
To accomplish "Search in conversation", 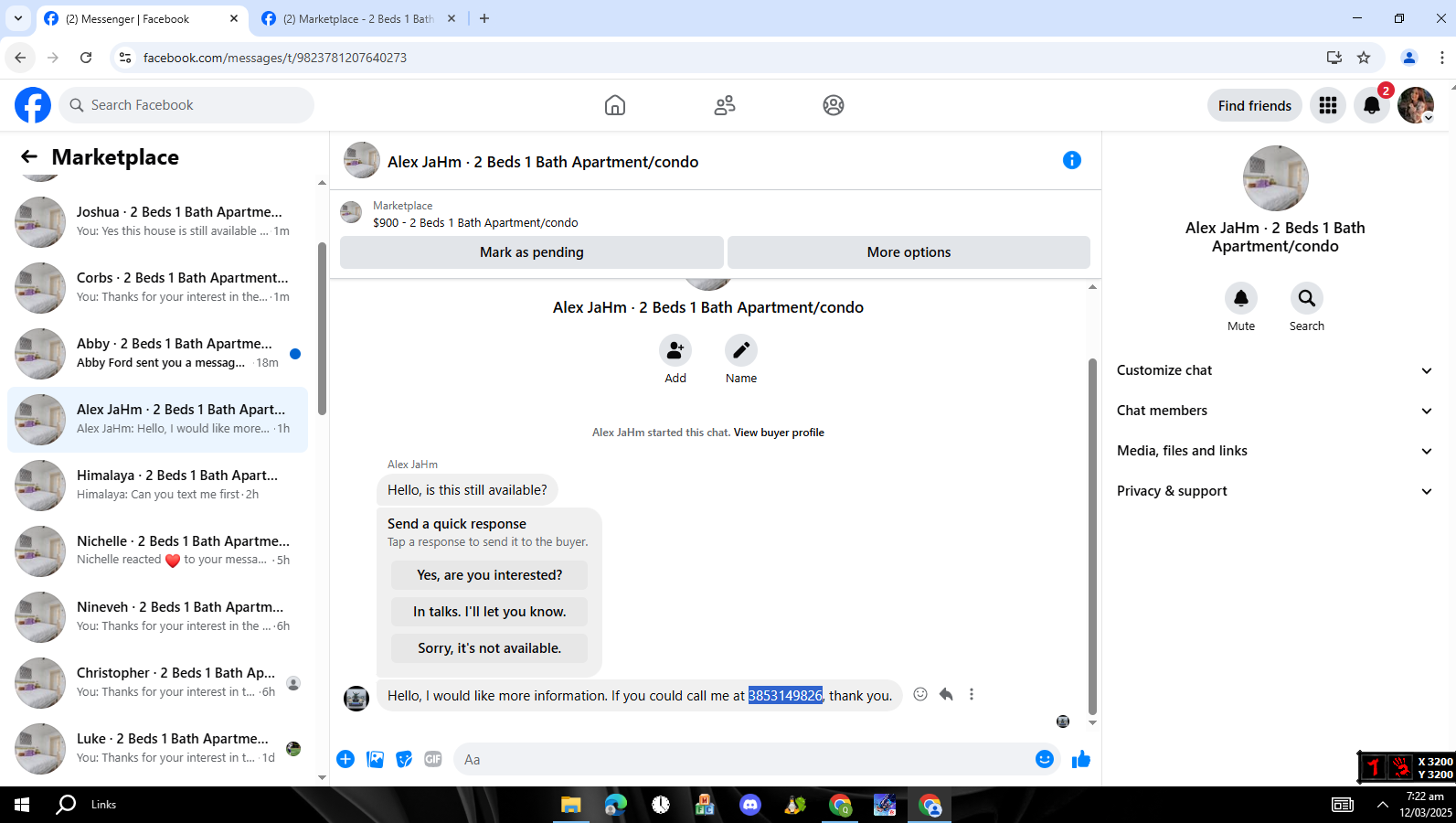I will [1307, 298].
